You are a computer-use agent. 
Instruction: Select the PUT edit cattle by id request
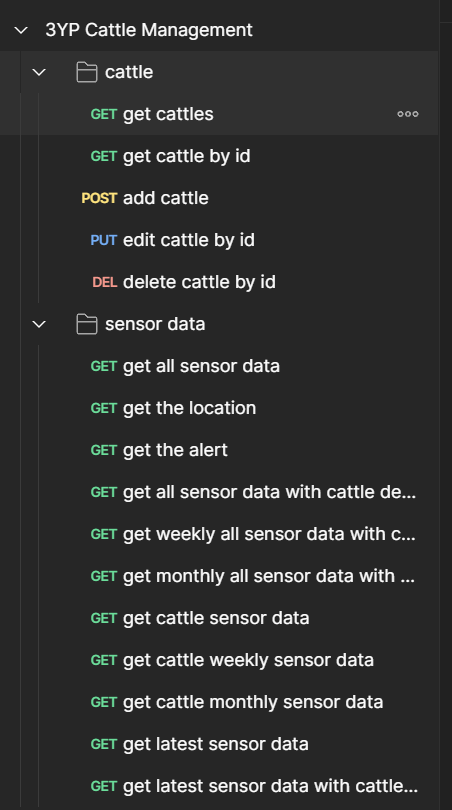click(219, 240)
